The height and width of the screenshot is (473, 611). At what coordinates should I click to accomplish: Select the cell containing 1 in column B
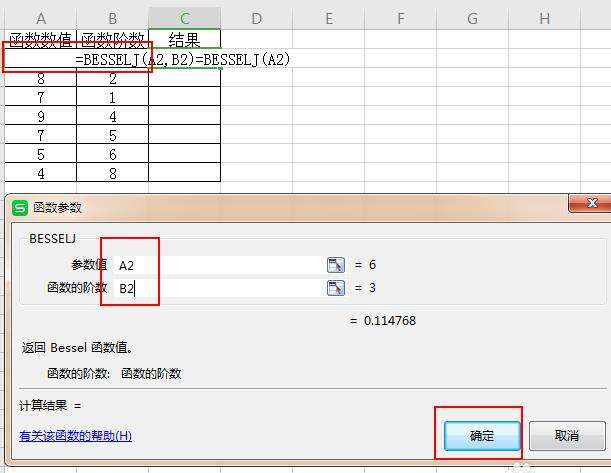tap(113, 97)
